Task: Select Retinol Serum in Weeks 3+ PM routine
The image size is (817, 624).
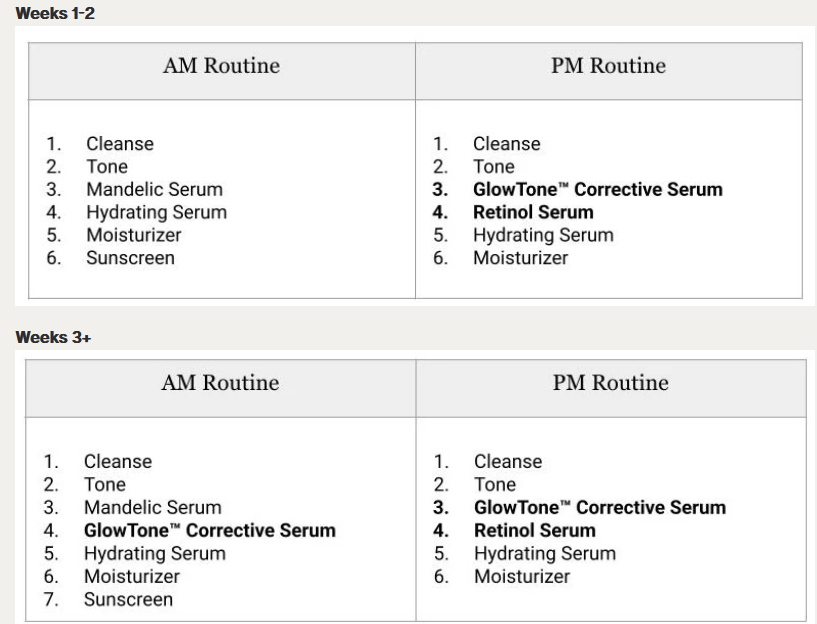Action: [534, 531]
